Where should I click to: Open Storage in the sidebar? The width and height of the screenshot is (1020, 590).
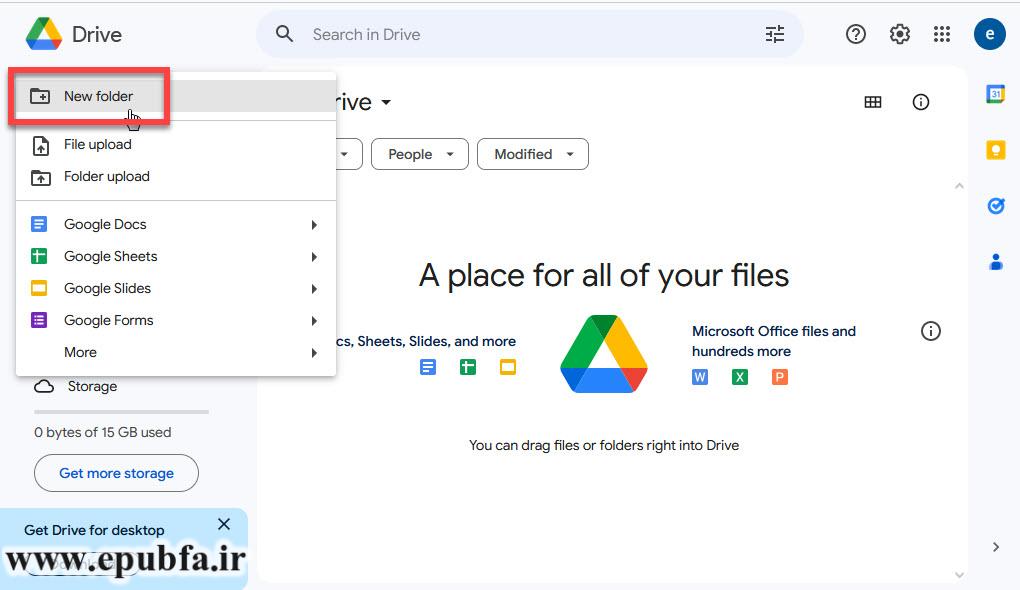92,386
